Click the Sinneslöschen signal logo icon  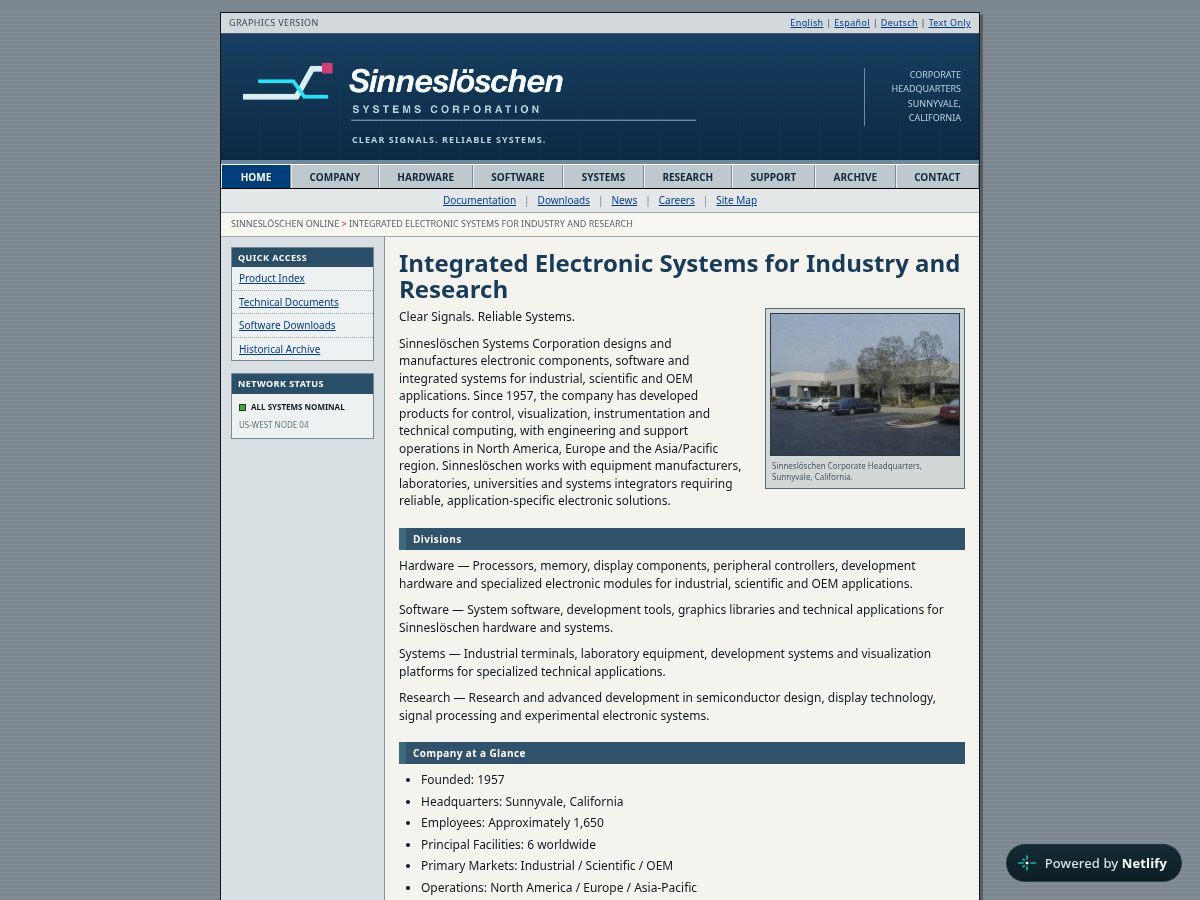287,82
